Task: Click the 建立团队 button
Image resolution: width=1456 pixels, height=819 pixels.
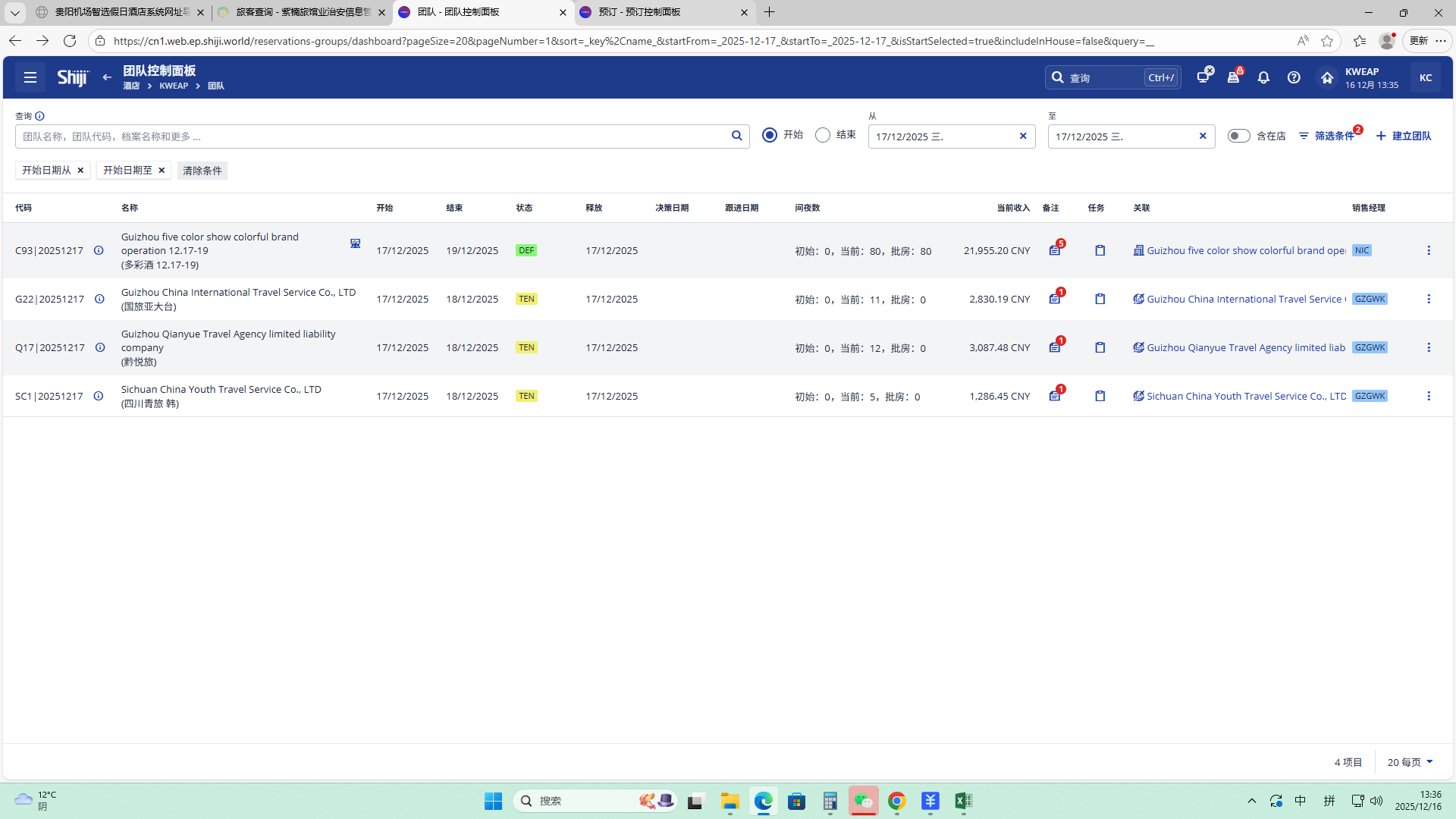Action: pyautogui.click(x=1404, y=136)
